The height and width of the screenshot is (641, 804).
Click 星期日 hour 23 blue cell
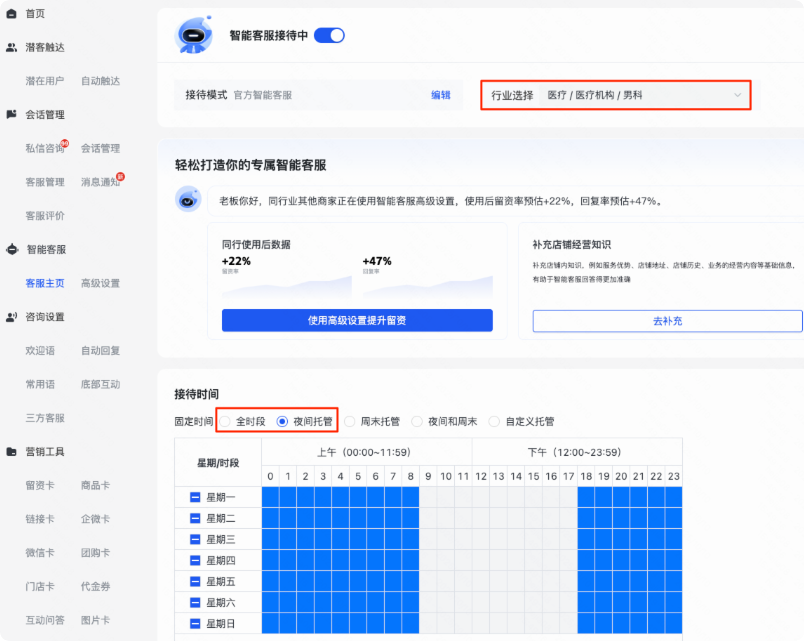coord(674,624)
